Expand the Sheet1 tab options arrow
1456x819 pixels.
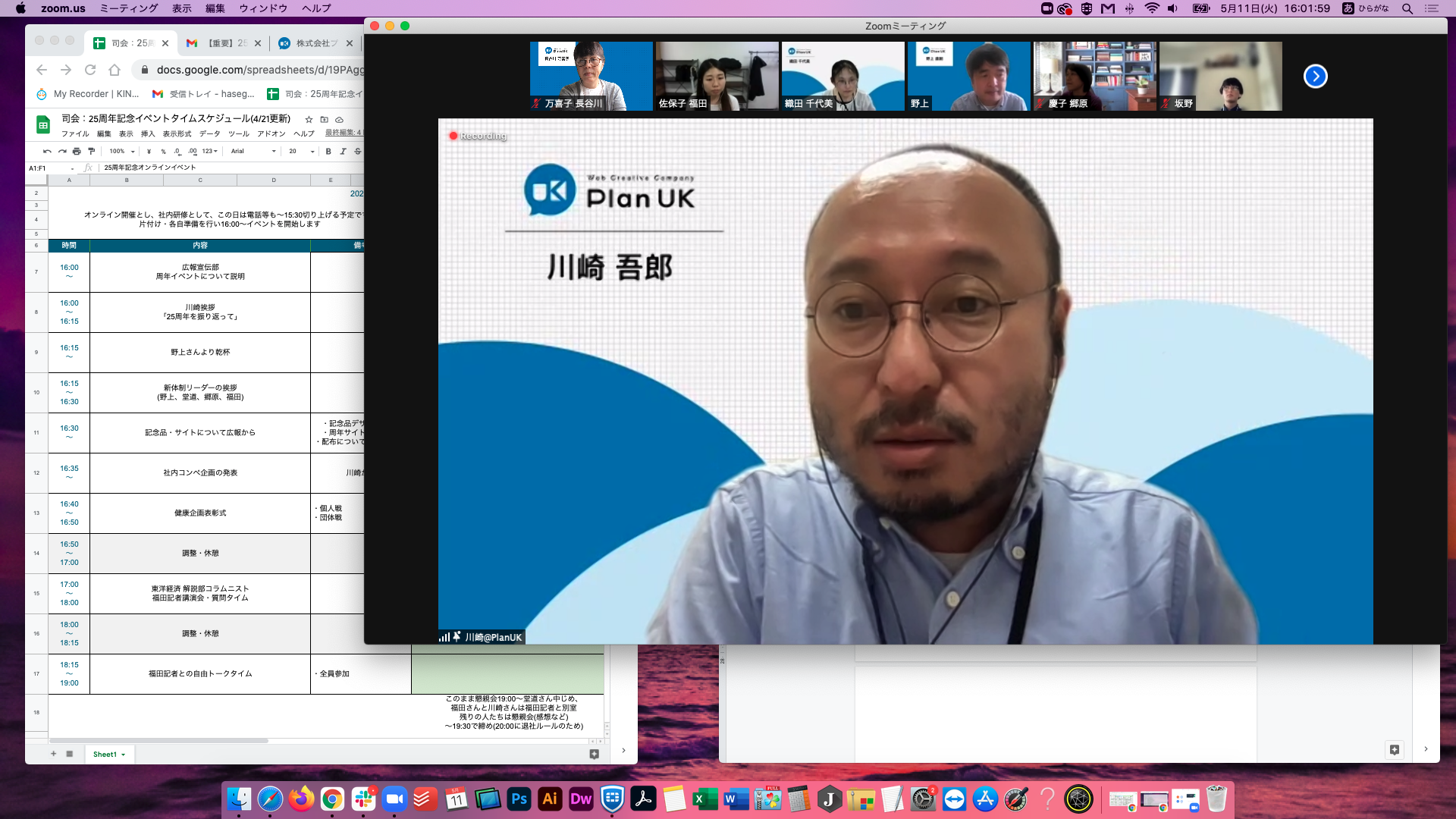pos(123,755)
